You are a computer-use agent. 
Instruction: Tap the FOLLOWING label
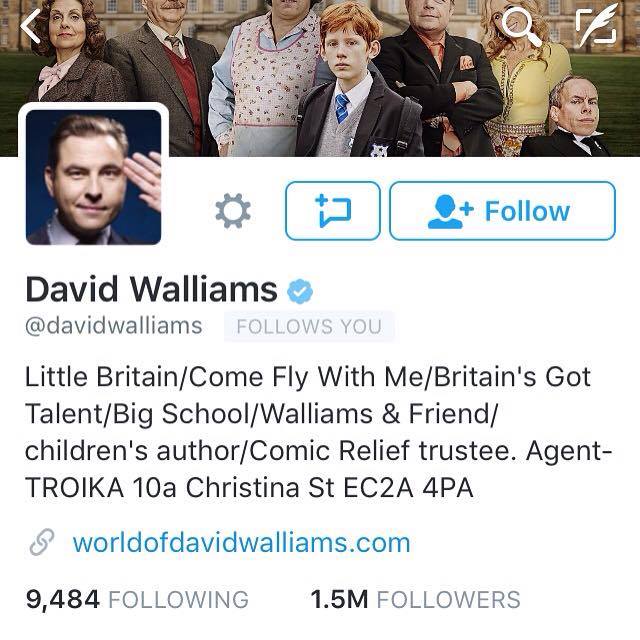click(178, 599)
